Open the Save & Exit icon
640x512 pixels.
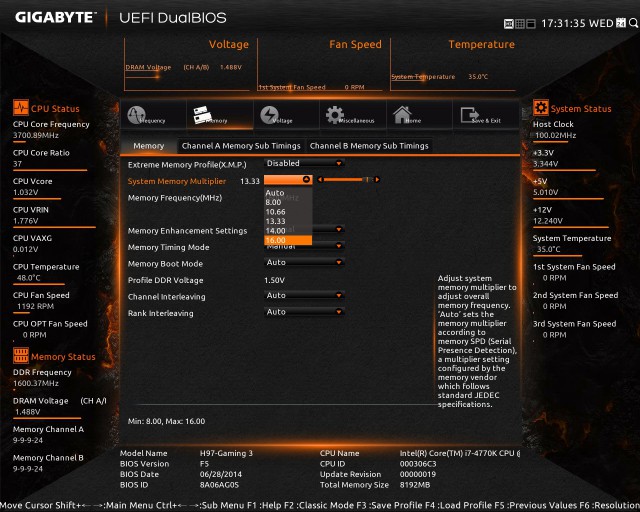[x=470, y=115]
